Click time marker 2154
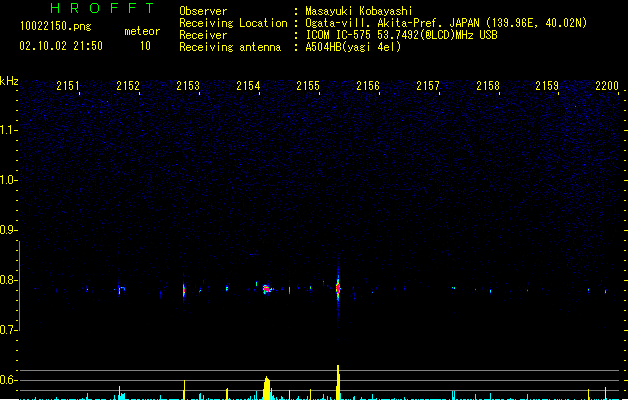Screen dimensions: 629x400 pos(248,85)
